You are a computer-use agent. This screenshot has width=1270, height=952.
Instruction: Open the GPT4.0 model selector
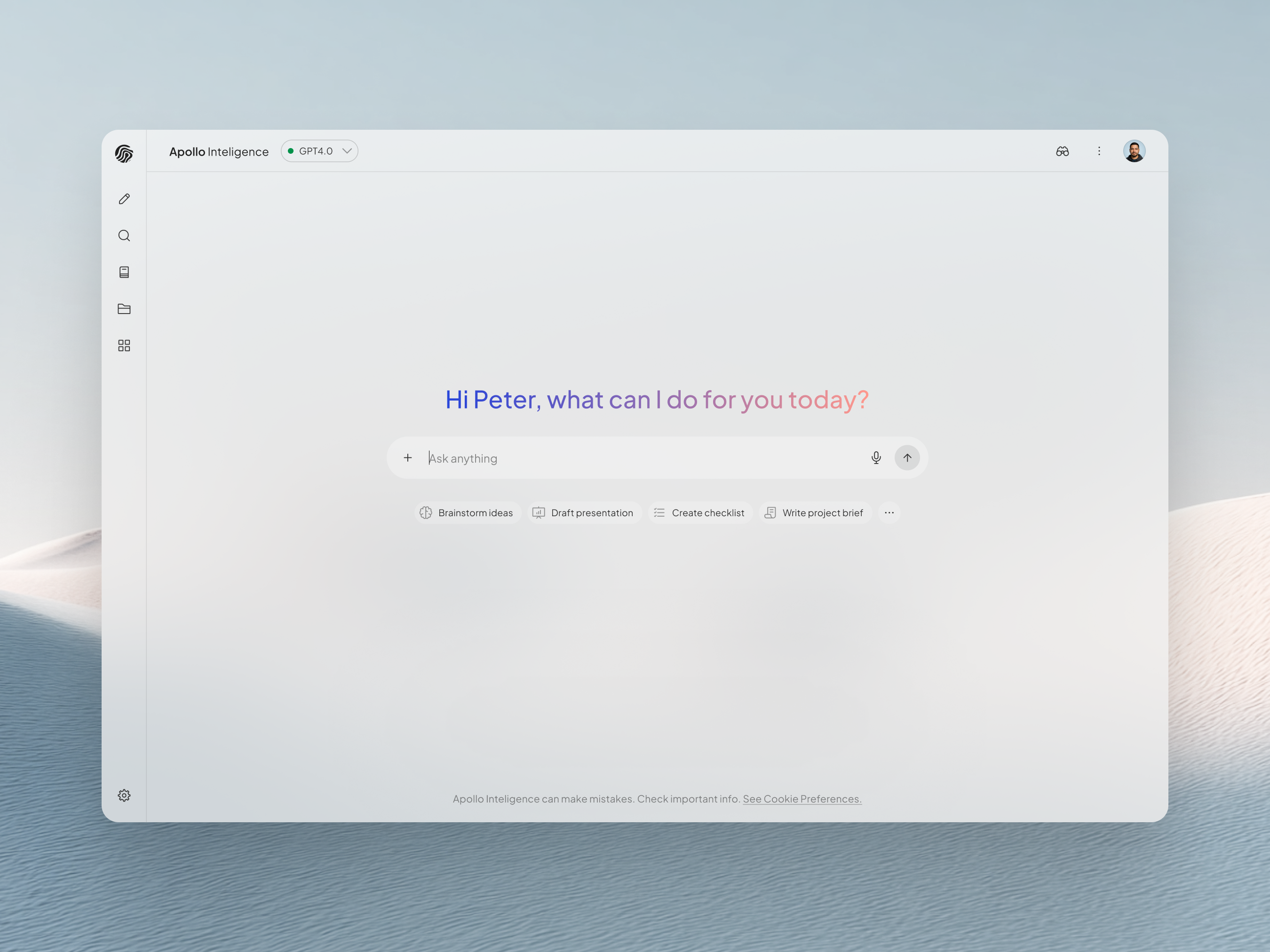(x=319, y=151)
